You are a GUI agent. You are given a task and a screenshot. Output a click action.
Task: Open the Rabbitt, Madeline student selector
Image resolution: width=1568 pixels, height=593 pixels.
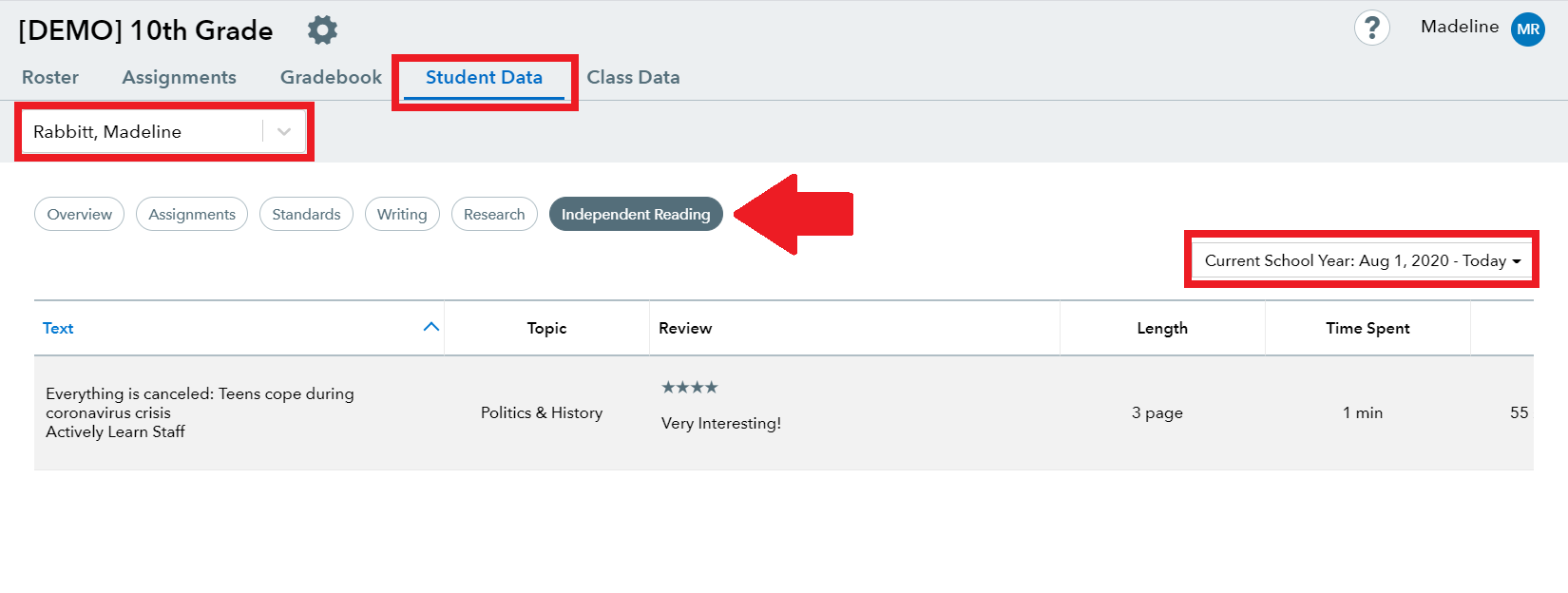tap(163, 131)
